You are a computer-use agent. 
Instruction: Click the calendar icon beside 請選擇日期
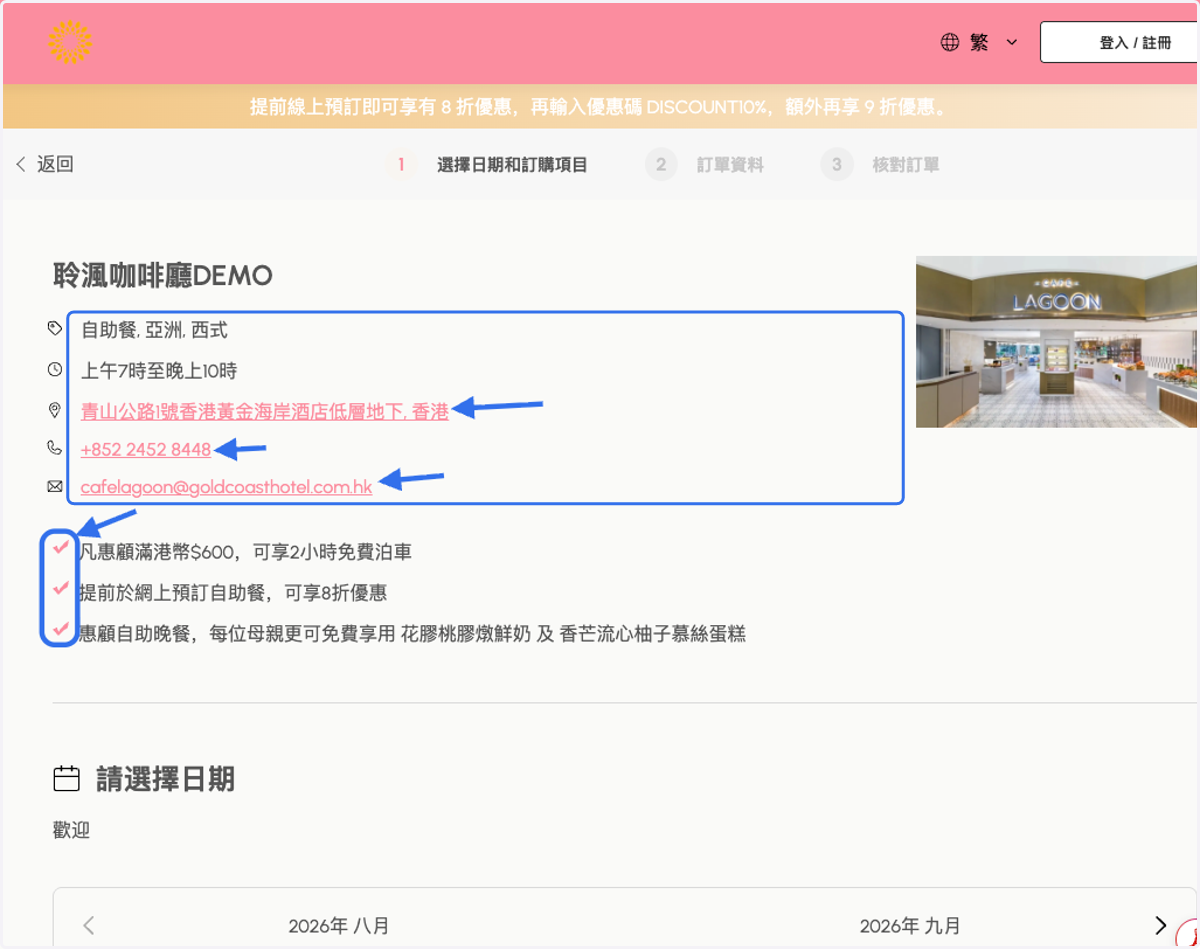pyautogui.click(x=66, y=779)
